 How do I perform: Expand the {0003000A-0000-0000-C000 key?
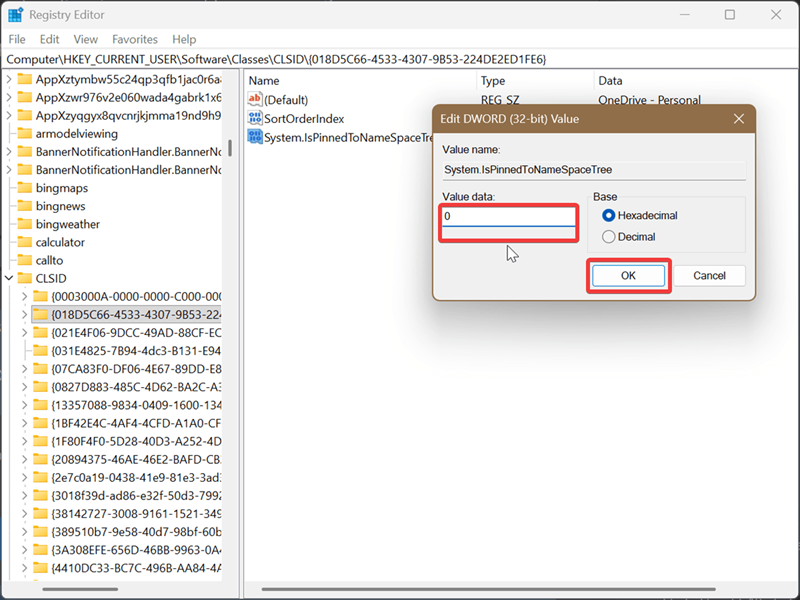(24, 296)
